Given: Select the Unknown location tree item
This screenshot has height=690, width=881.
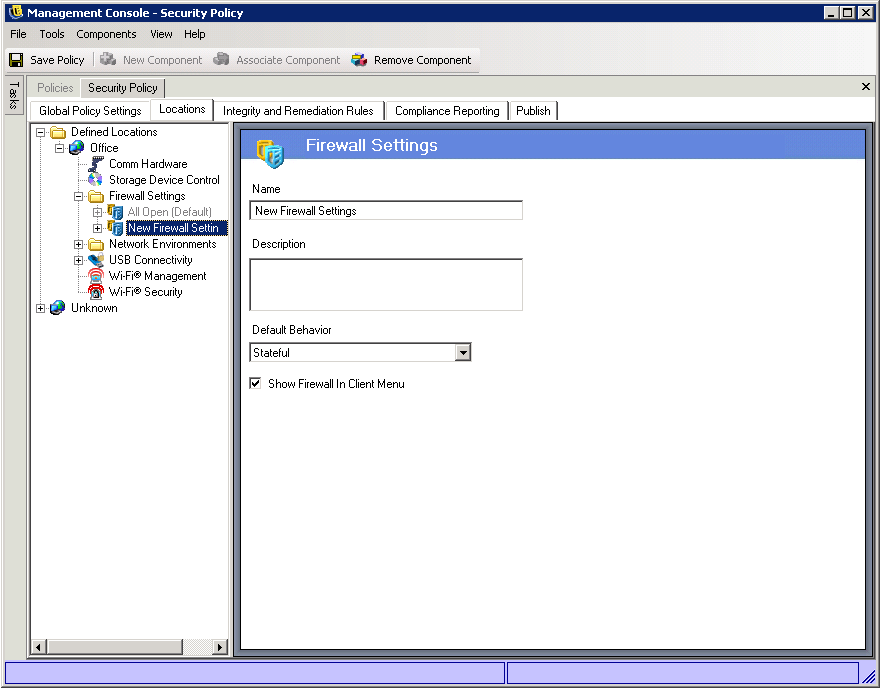Looking at the screenshot, I should coord(94,308).
